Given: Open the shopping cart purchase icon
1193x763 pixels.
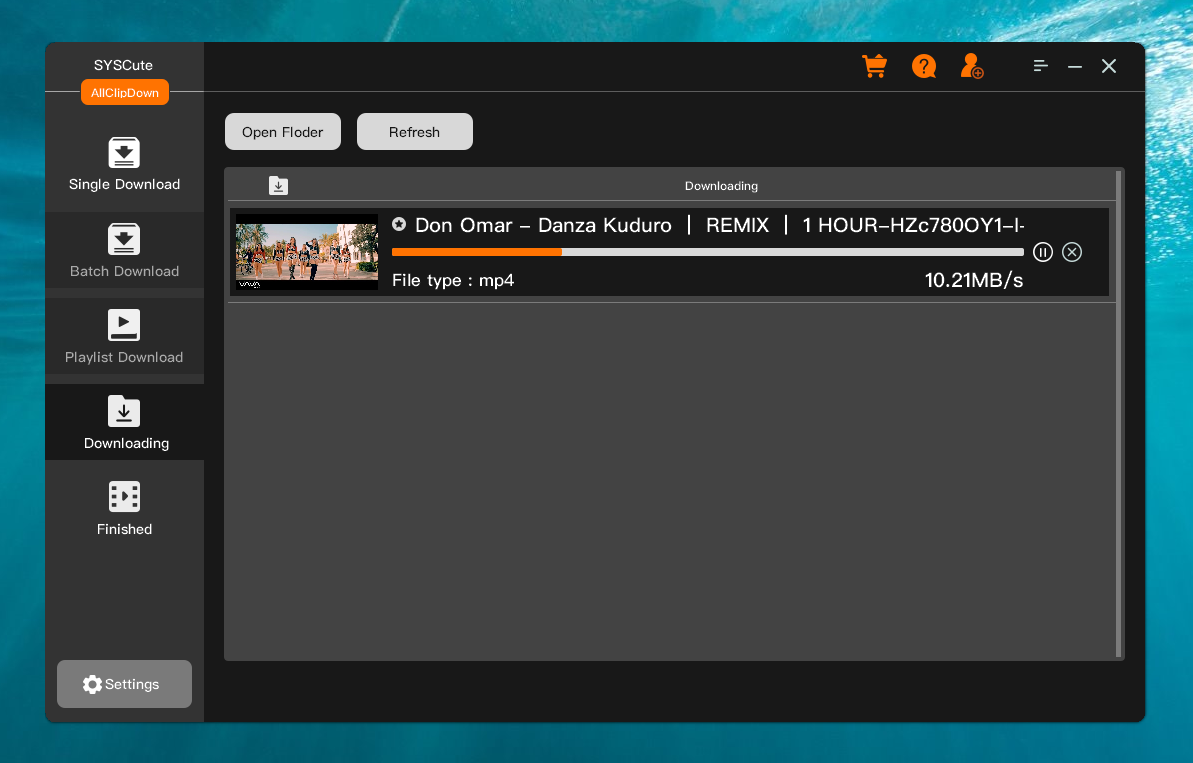Looking at the screenshot, I should [874, 66].
